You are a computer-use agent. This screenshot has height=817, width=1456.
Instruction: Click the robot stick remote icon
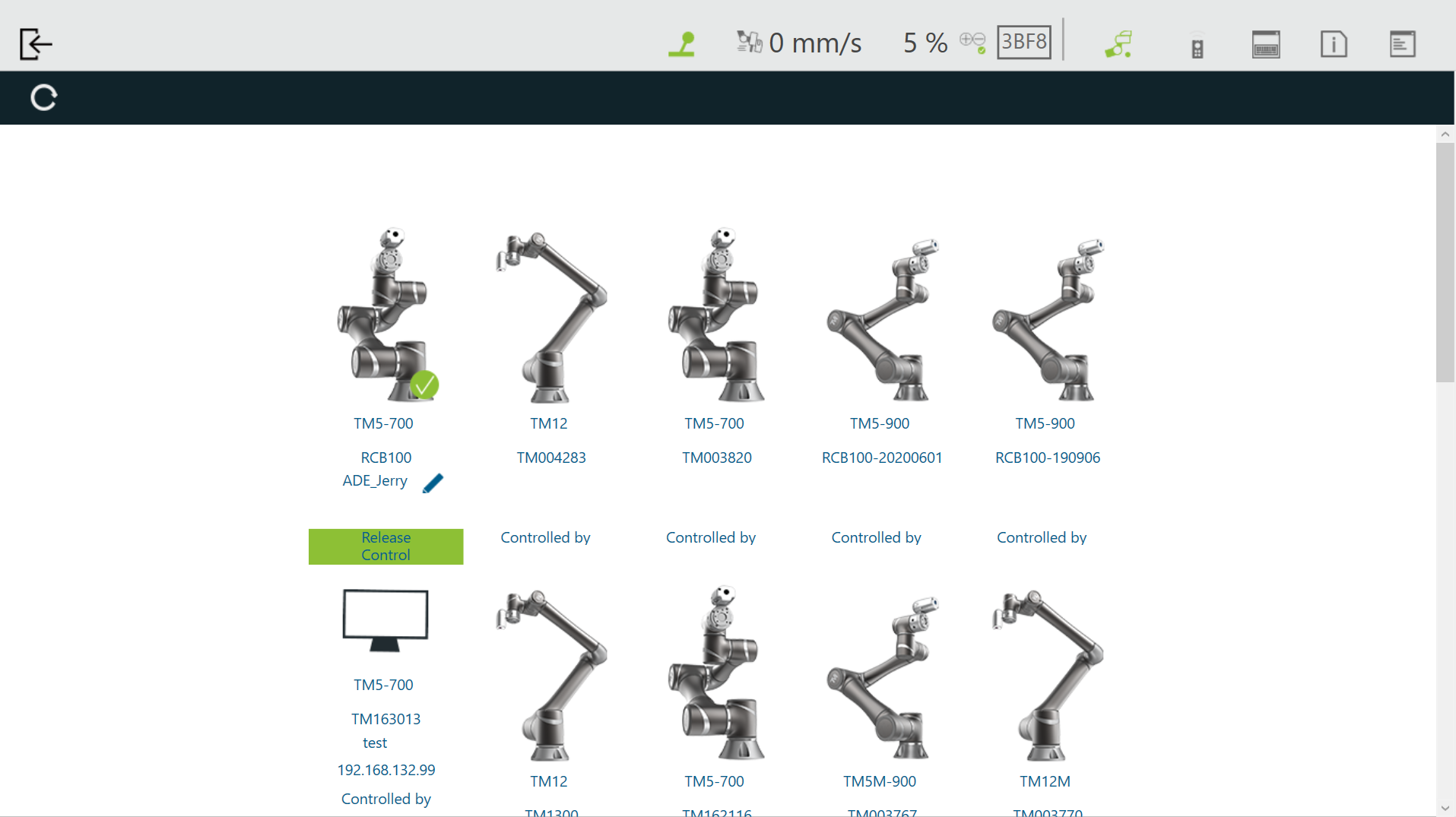click(x=1197, y=46)
